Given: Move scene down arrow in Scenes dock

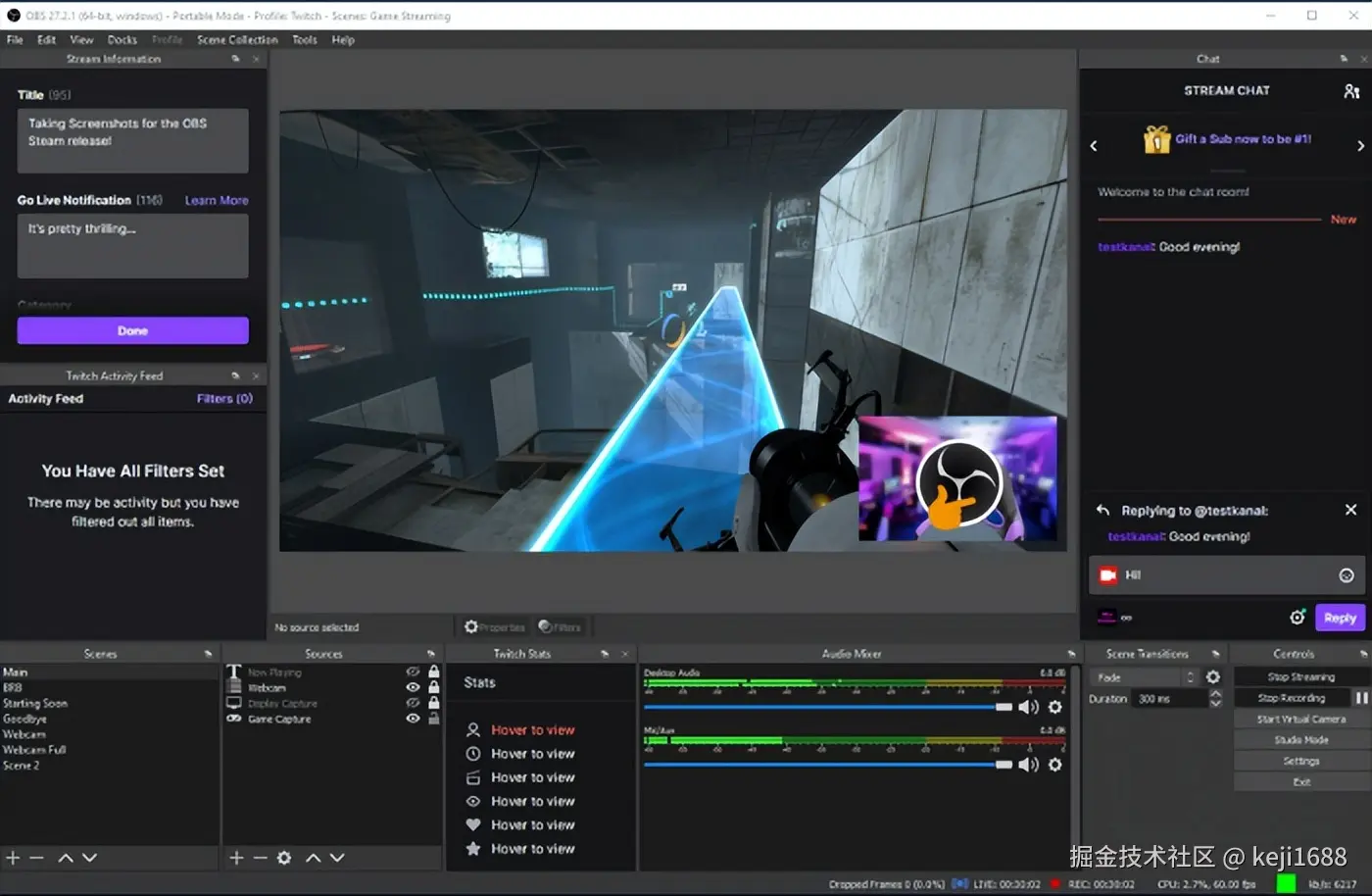Looking at the screenshot, I should pyautogui.click(x=89, y=858).
